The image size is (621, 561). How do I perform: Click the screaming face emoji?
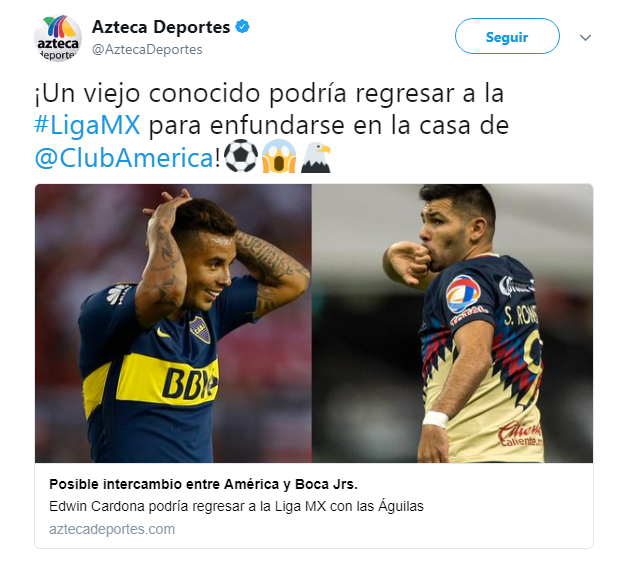point(279,156)
